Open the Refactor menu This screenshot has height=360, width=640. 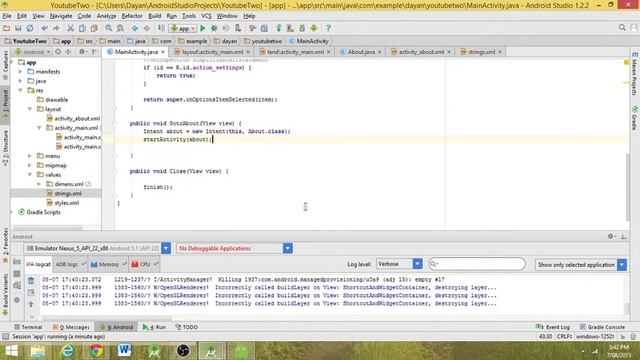(x=132, y=16)
